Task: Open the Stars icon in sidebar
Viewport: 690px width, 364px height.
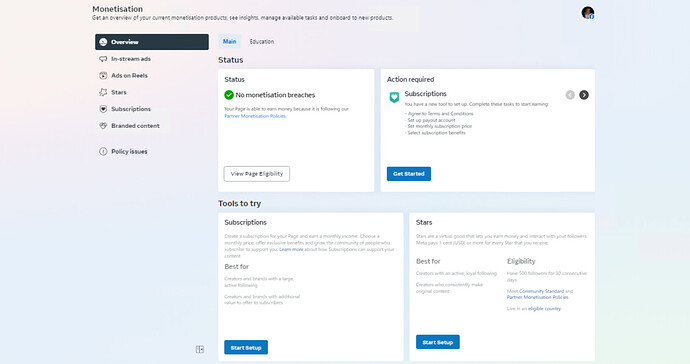Action: [103, 92]
